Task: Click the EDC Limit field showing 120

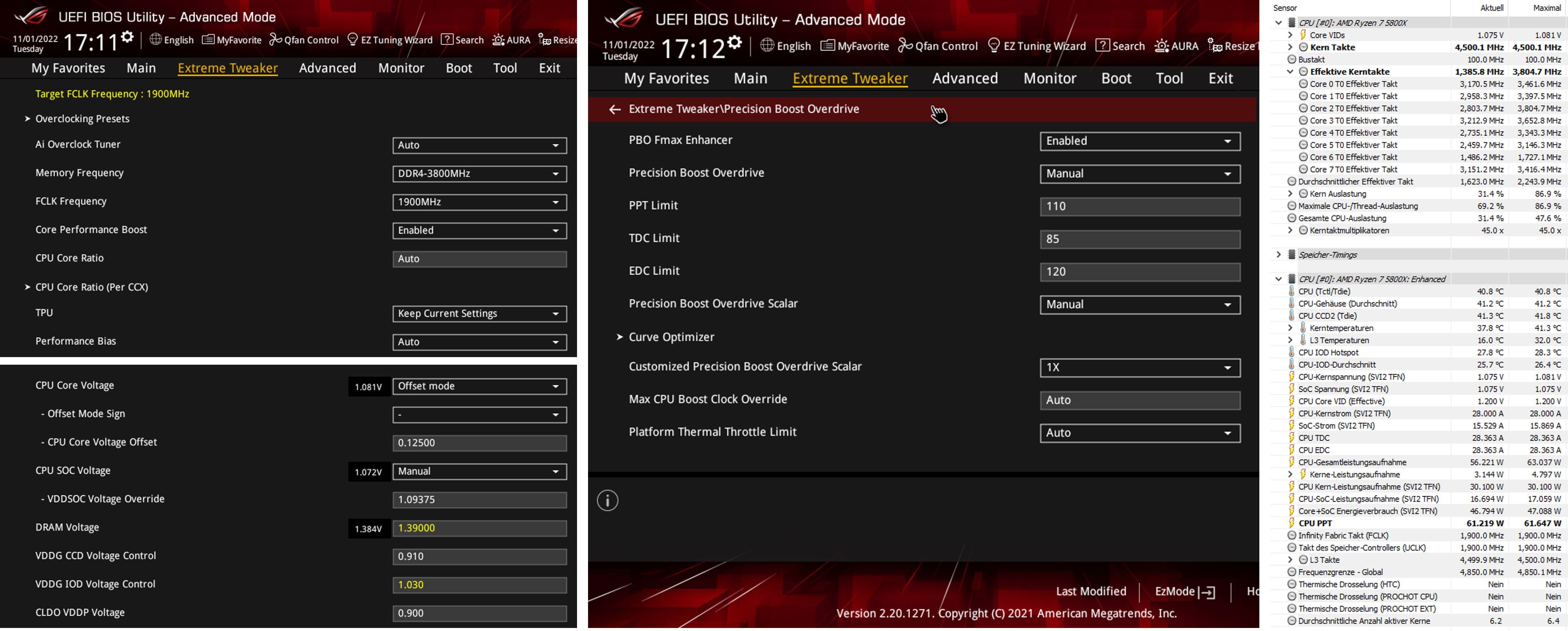Action: tap(1140, 272)
